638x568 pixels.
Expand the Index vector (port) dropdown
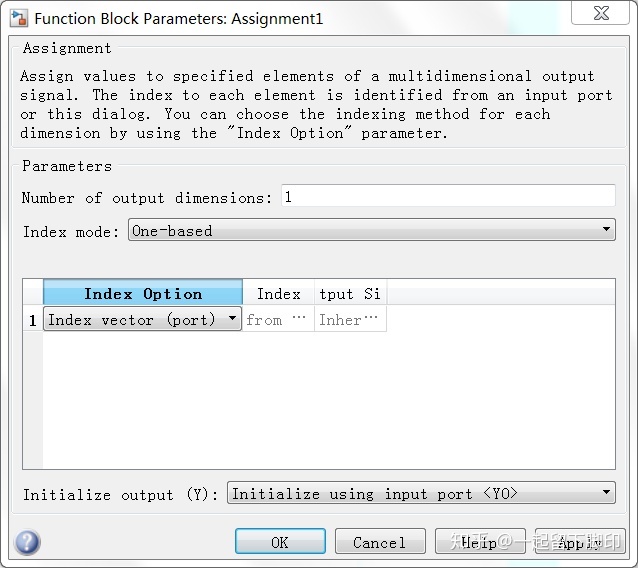click(x=142, y=319)
